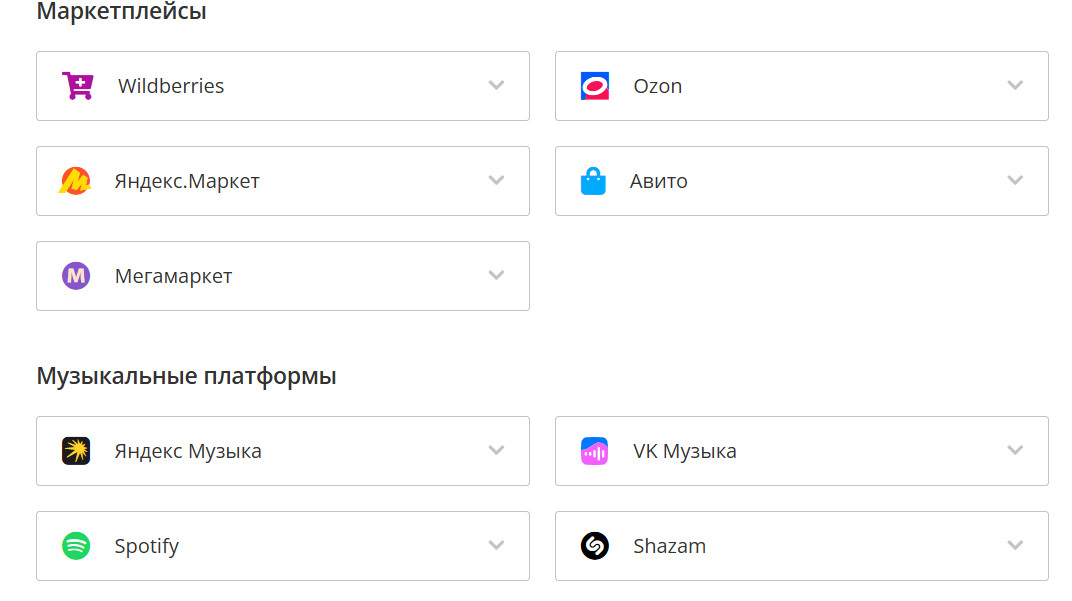Viewport: 1072px width, 601px height.
Task: Click the Яндекс.Маркет logo icon
Action: point(75,181)
